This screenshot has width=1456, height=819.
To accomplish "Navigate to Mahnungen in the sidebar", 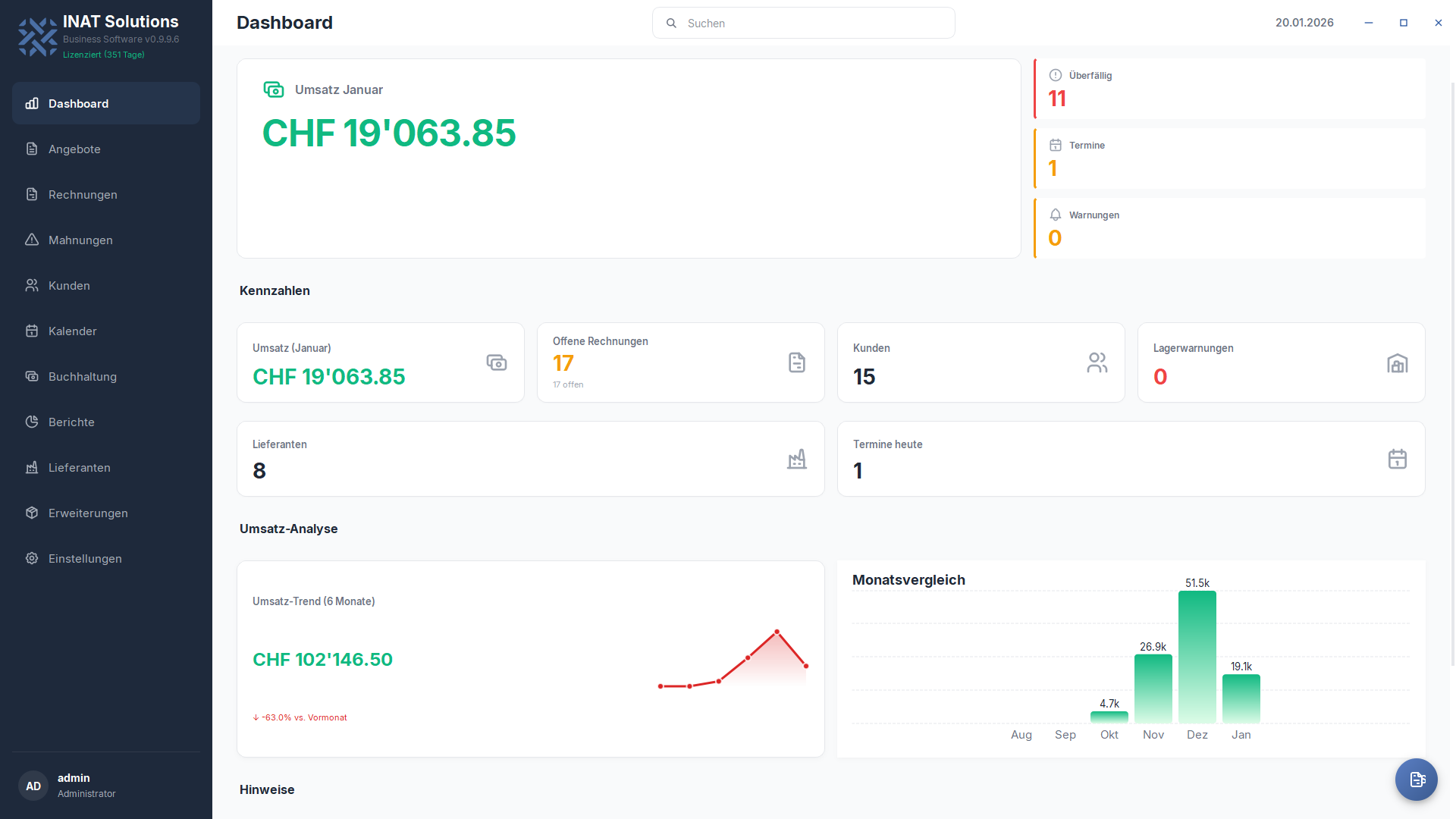I will tap(79, 240).
